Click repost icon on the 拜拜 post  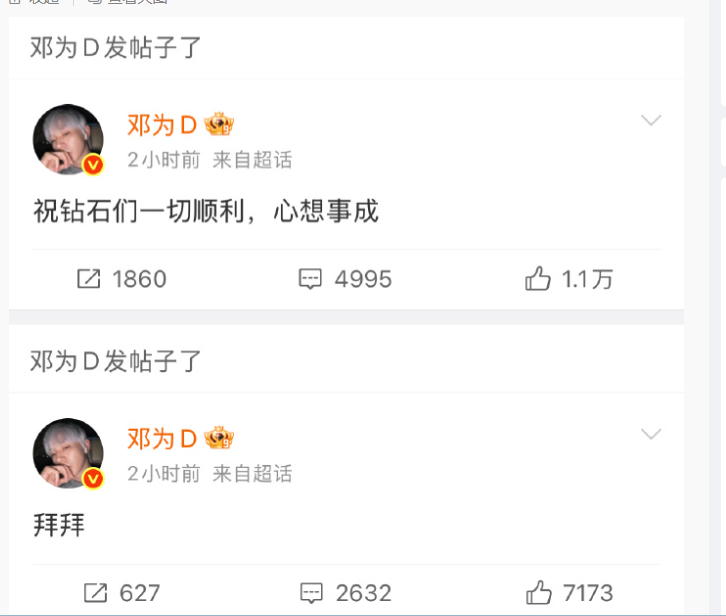point(95,593)
